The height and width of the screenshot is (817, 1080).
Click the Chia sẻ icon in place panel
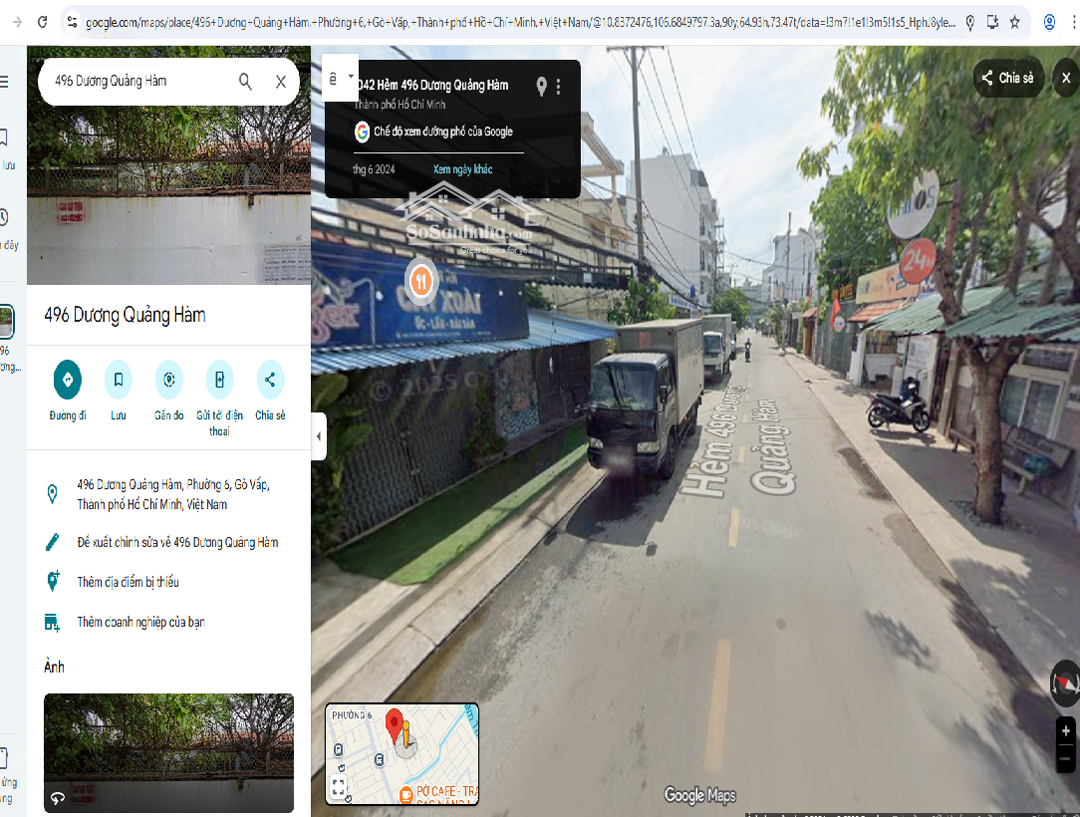point(269,380)
